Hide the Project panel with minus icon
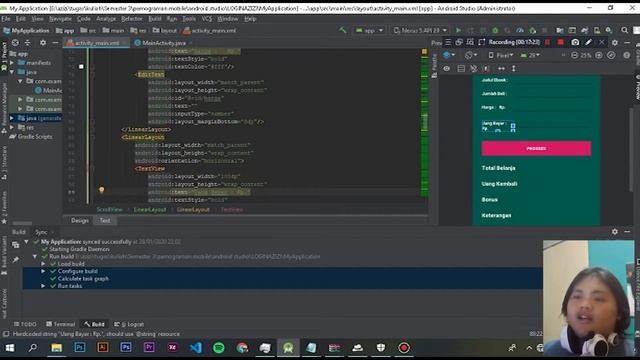 [55, 42]
